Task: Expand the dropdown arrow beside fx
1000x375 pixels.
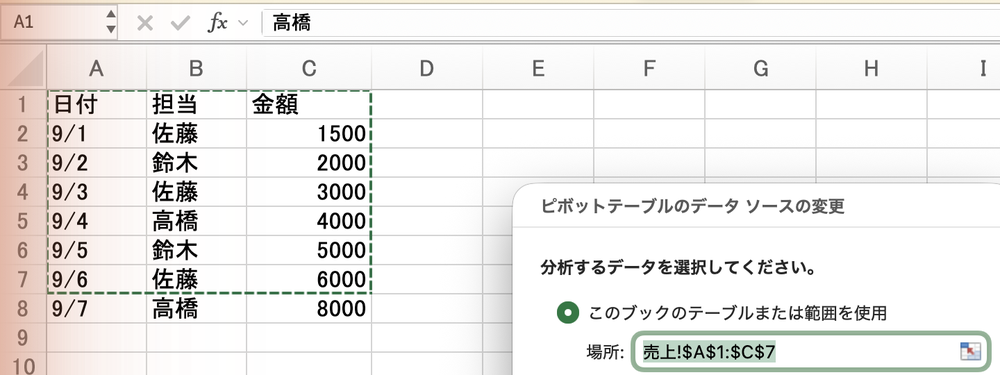Action: [242, 24]
